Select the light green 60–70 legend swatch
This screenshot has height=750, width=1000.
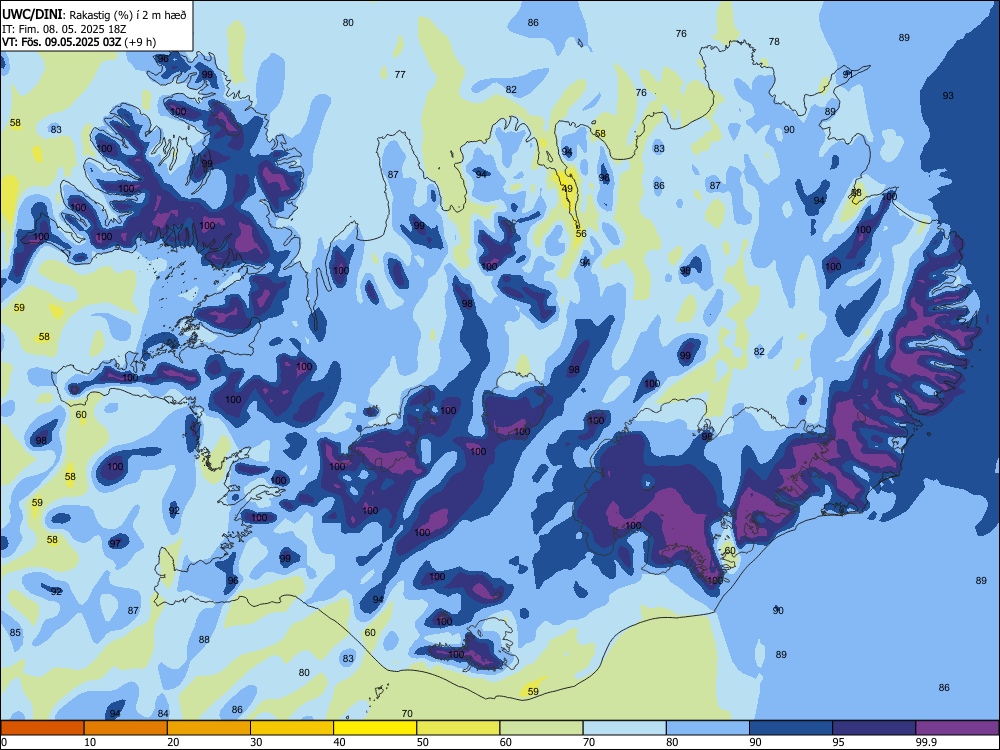pos(541,728)
